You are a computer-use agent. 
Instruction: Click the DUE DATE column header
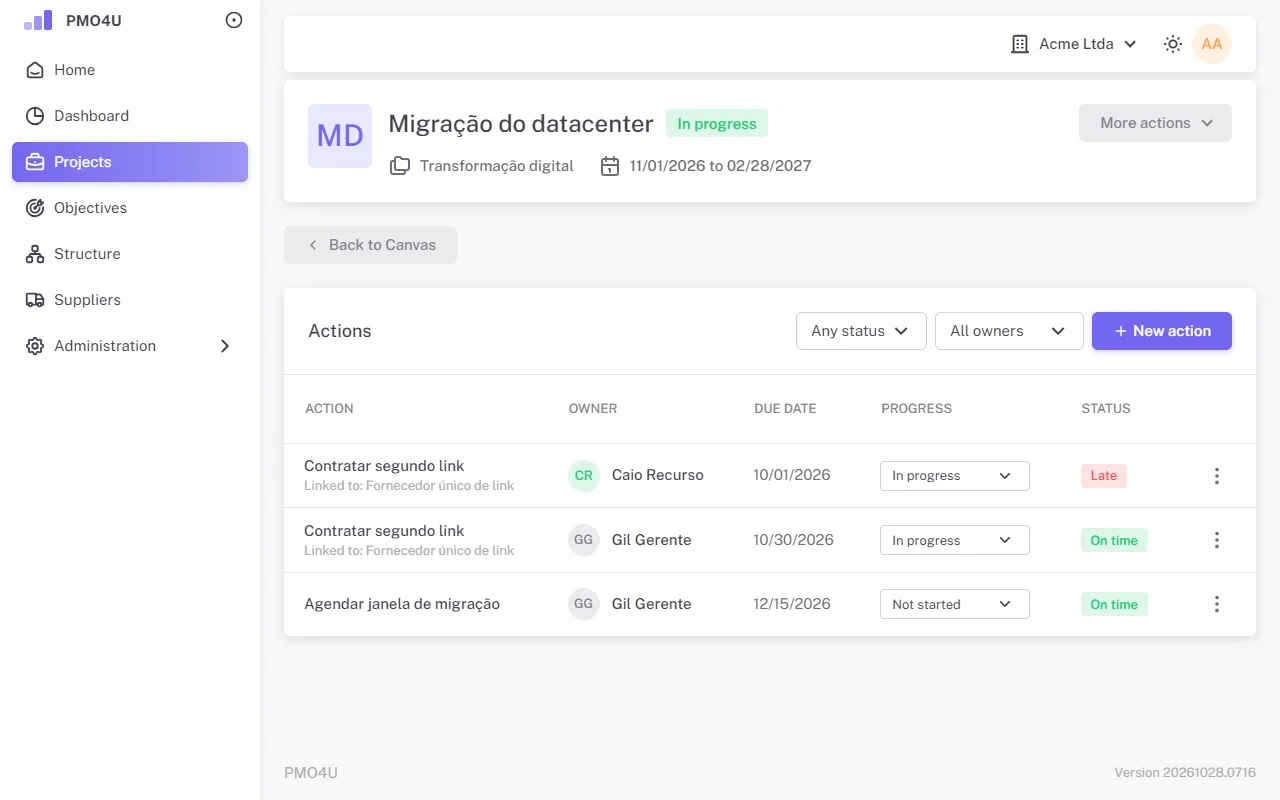[785, 409]
